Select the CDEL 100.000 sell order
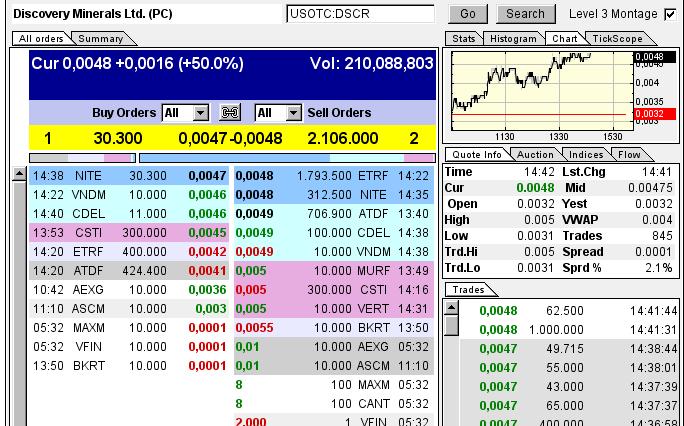This screenshot has width=684, height=426. point(334,233)
